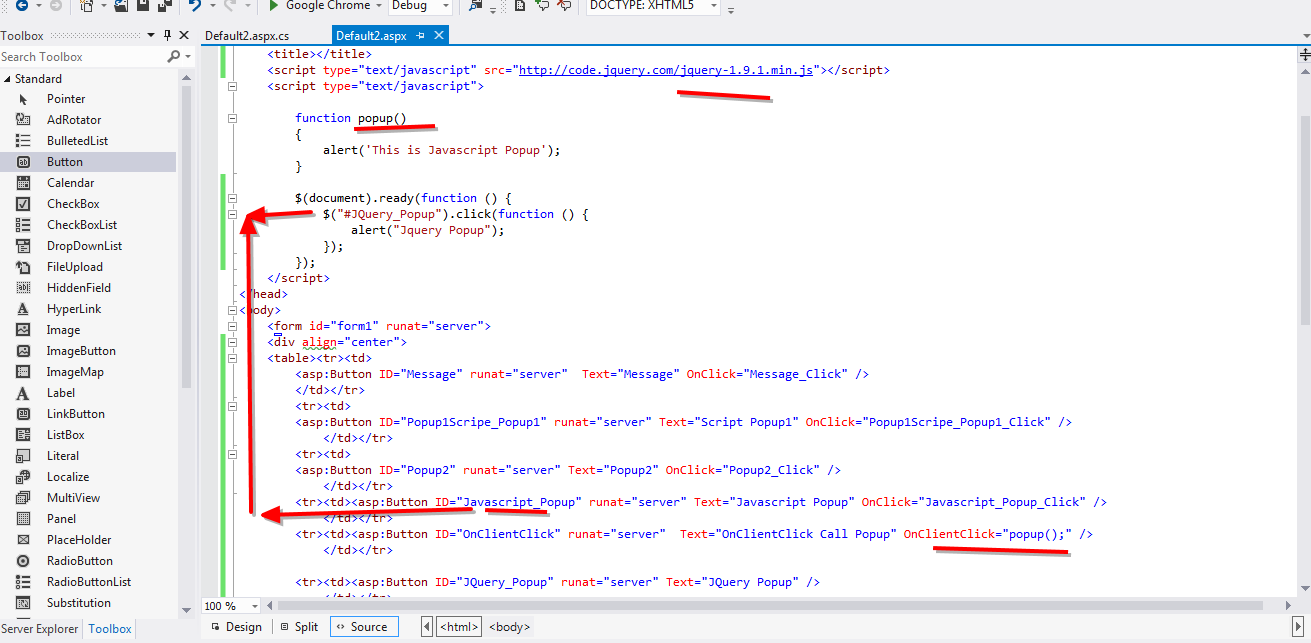Choose the CheckBoxList control in the Toolbox
Viewport: 1311px width, 643px height.
(88, 225)
